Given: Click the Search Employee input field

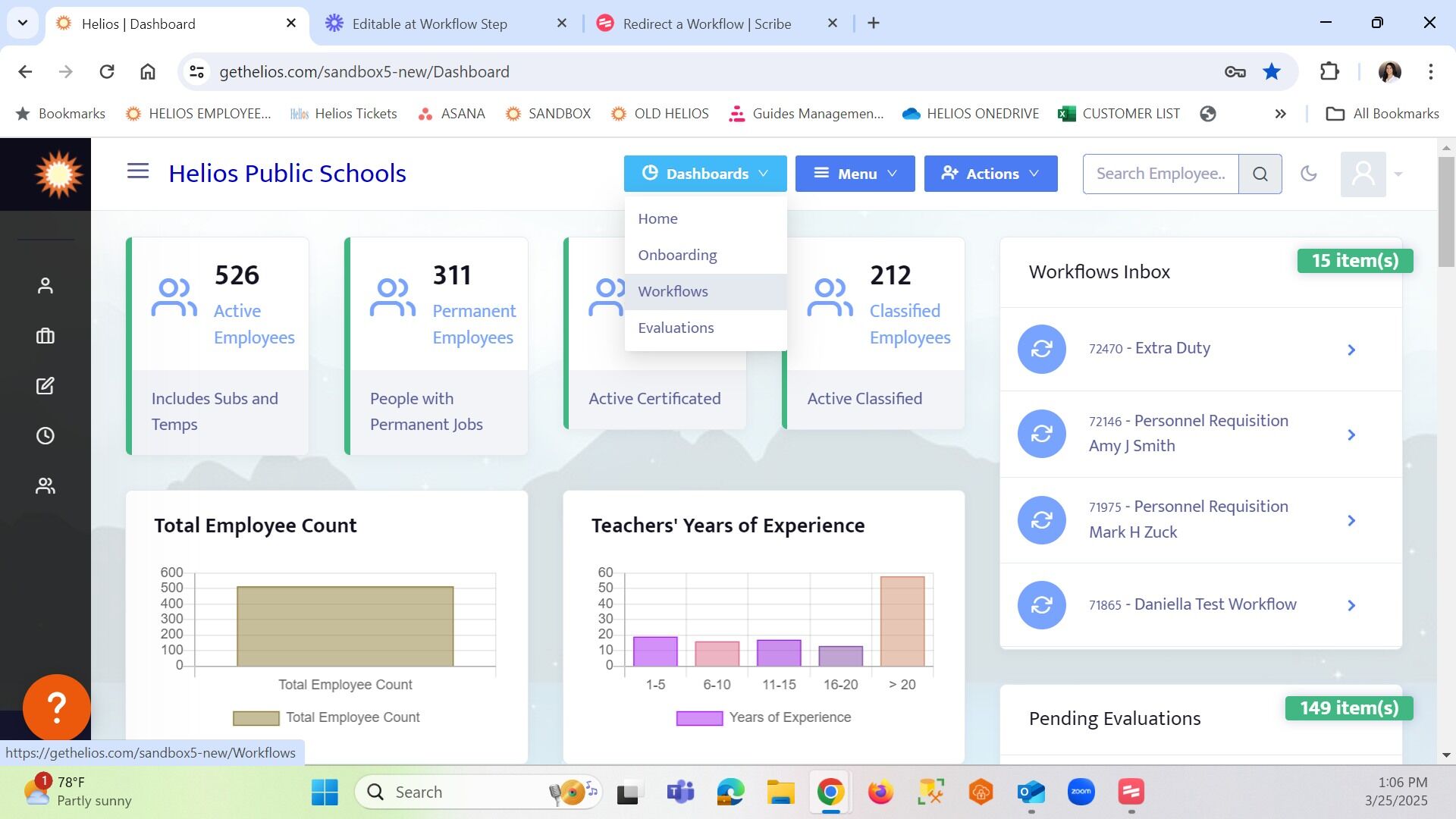Looking at the screenshot, I should [1161, 174].
